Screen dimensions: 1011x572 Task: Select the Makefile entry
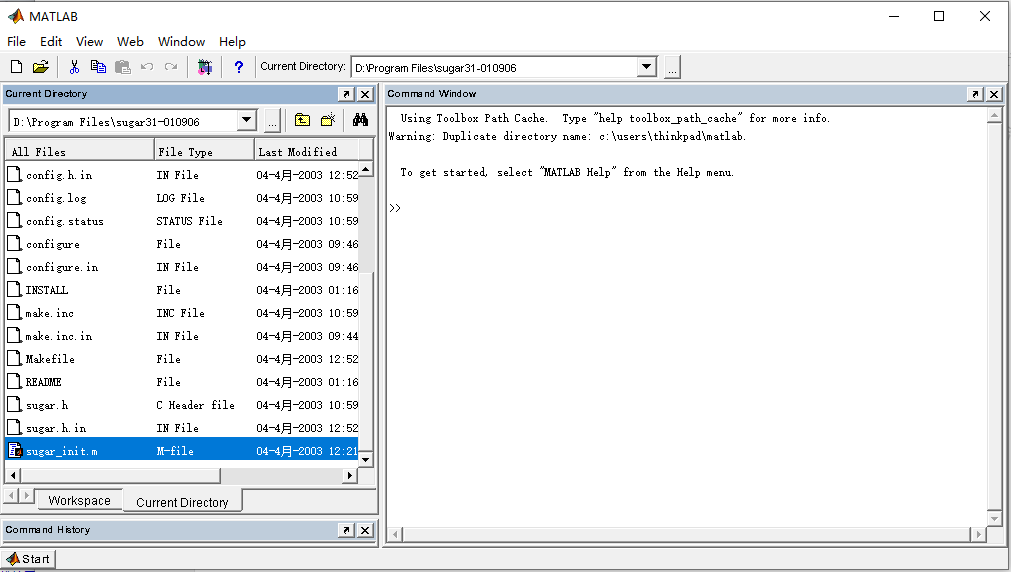coord(182,359)
